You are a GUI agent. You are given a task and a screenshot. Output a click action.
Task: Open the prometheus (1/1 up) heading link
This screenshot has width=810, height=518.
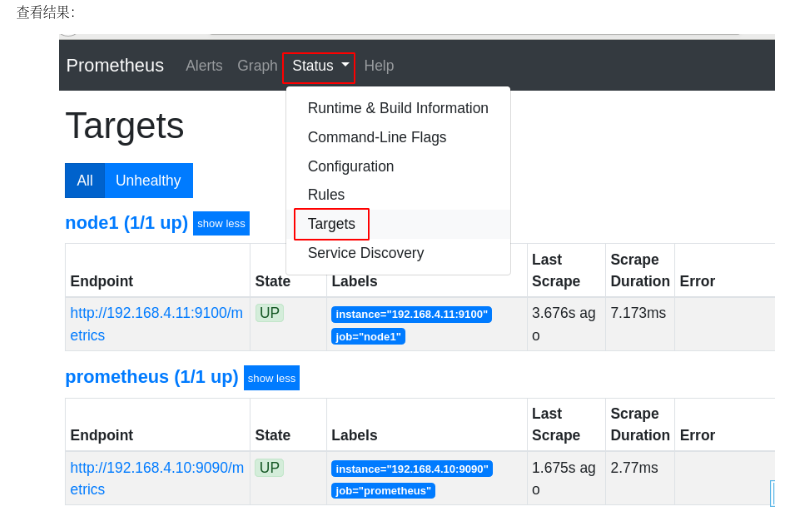[x=152, y=378]
